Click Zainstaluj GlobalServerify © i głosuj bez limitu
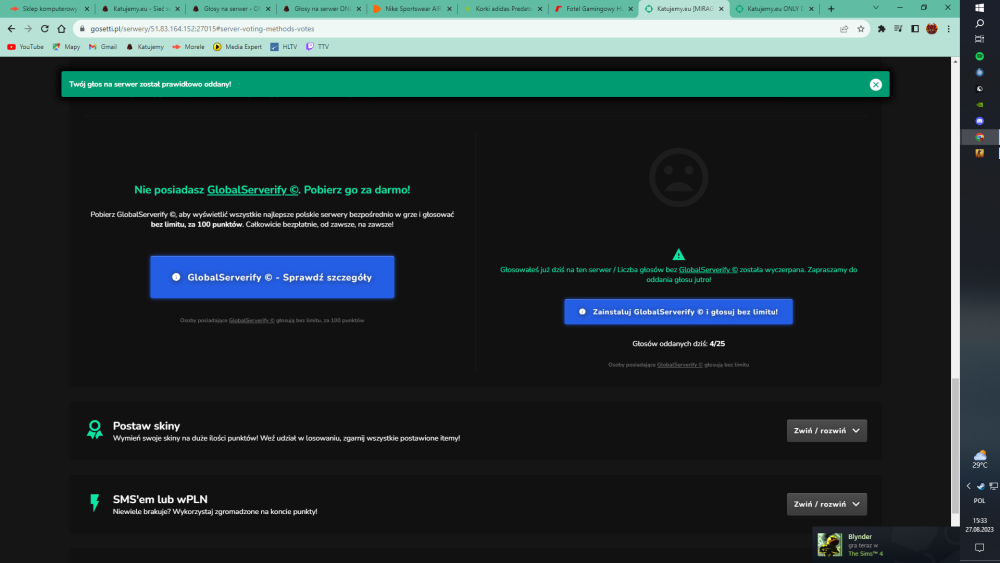This screenshot has height=563, width=1000. [x=679, y=312]
